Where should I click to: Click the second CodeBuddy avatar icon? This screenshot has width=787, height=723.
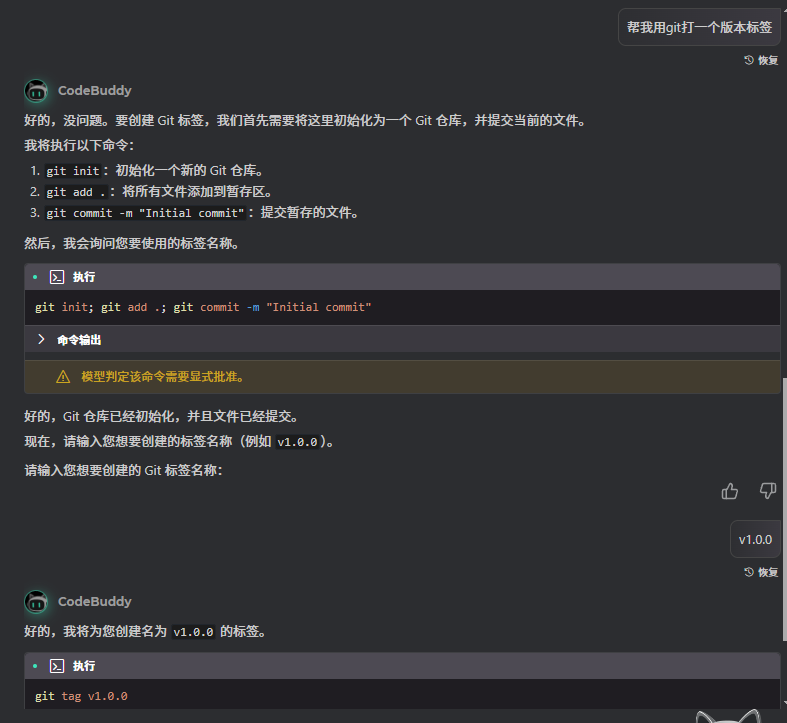[x=36, y=602]
